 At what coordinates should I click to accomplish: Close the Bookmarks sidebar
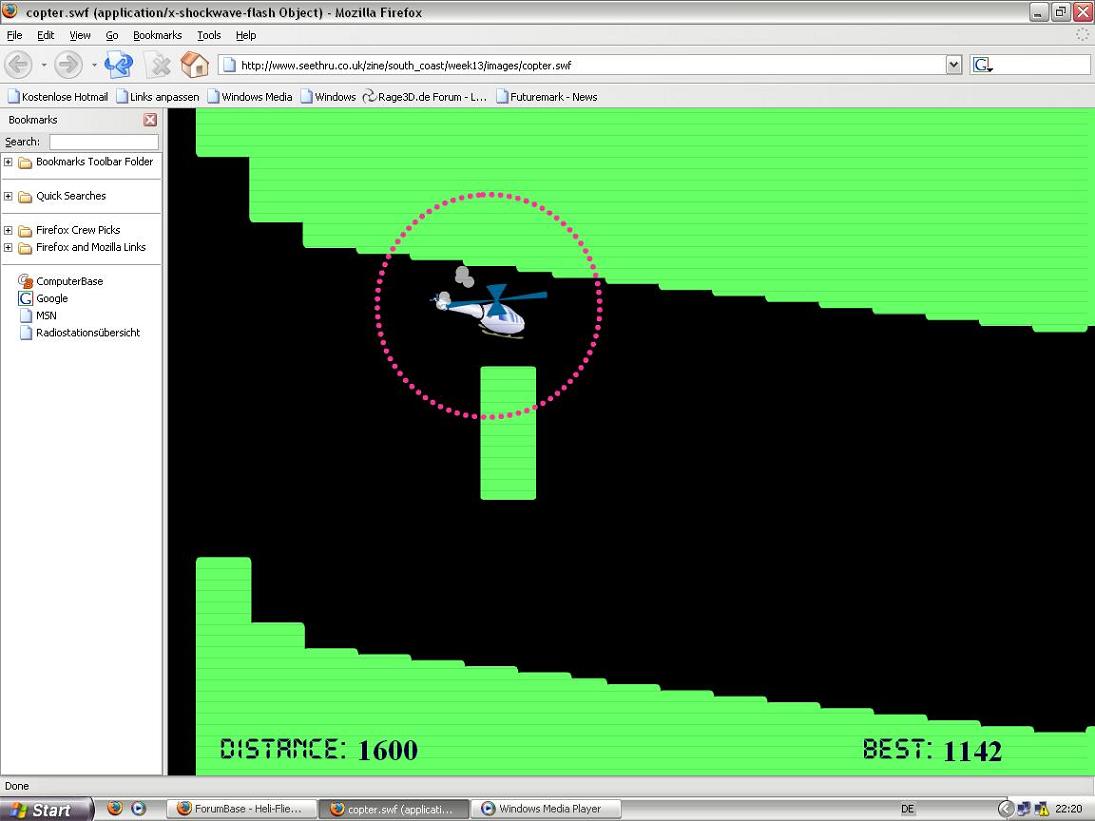[150, 120]
